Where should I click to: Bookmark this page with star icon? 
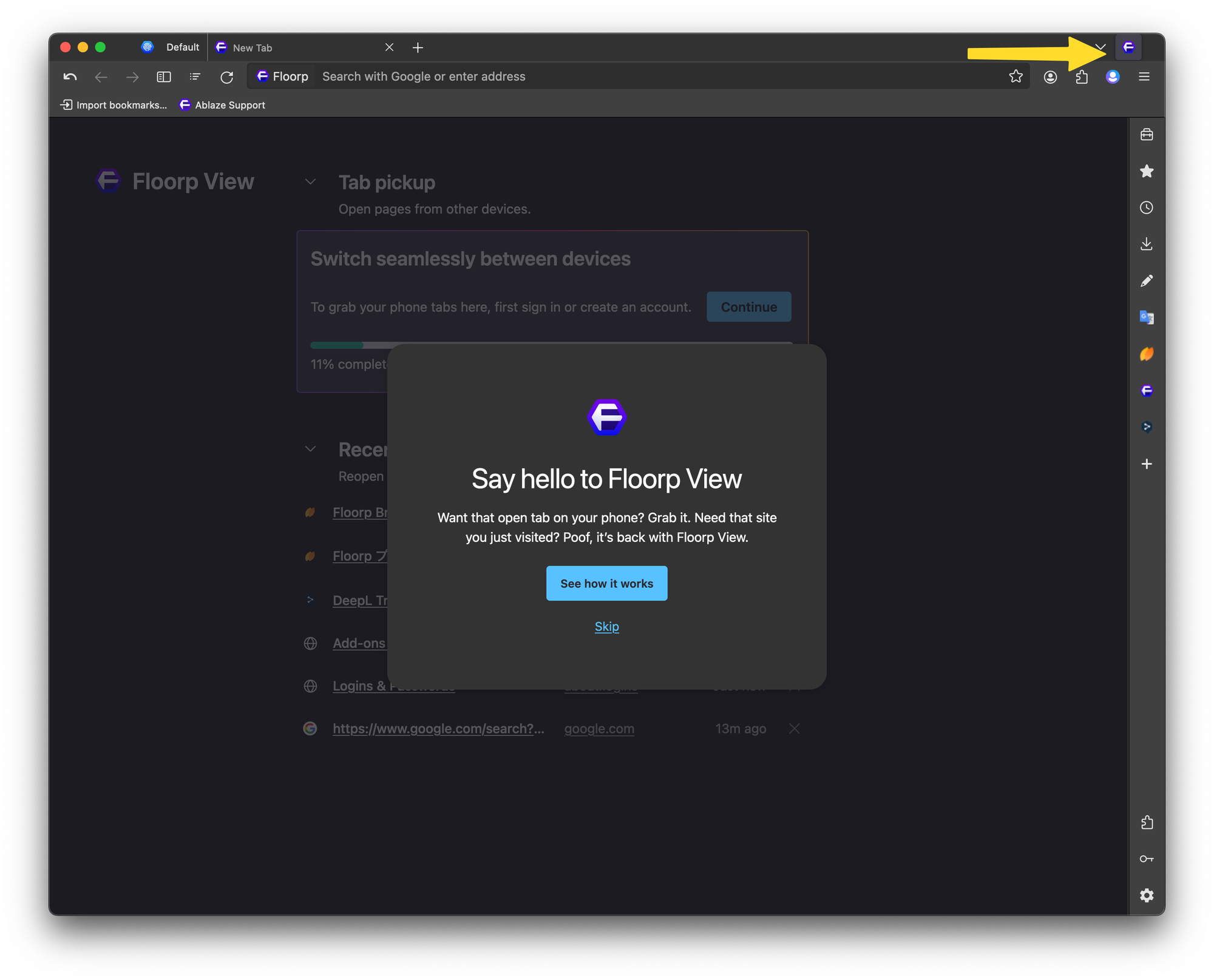(x=1016, y=76)
